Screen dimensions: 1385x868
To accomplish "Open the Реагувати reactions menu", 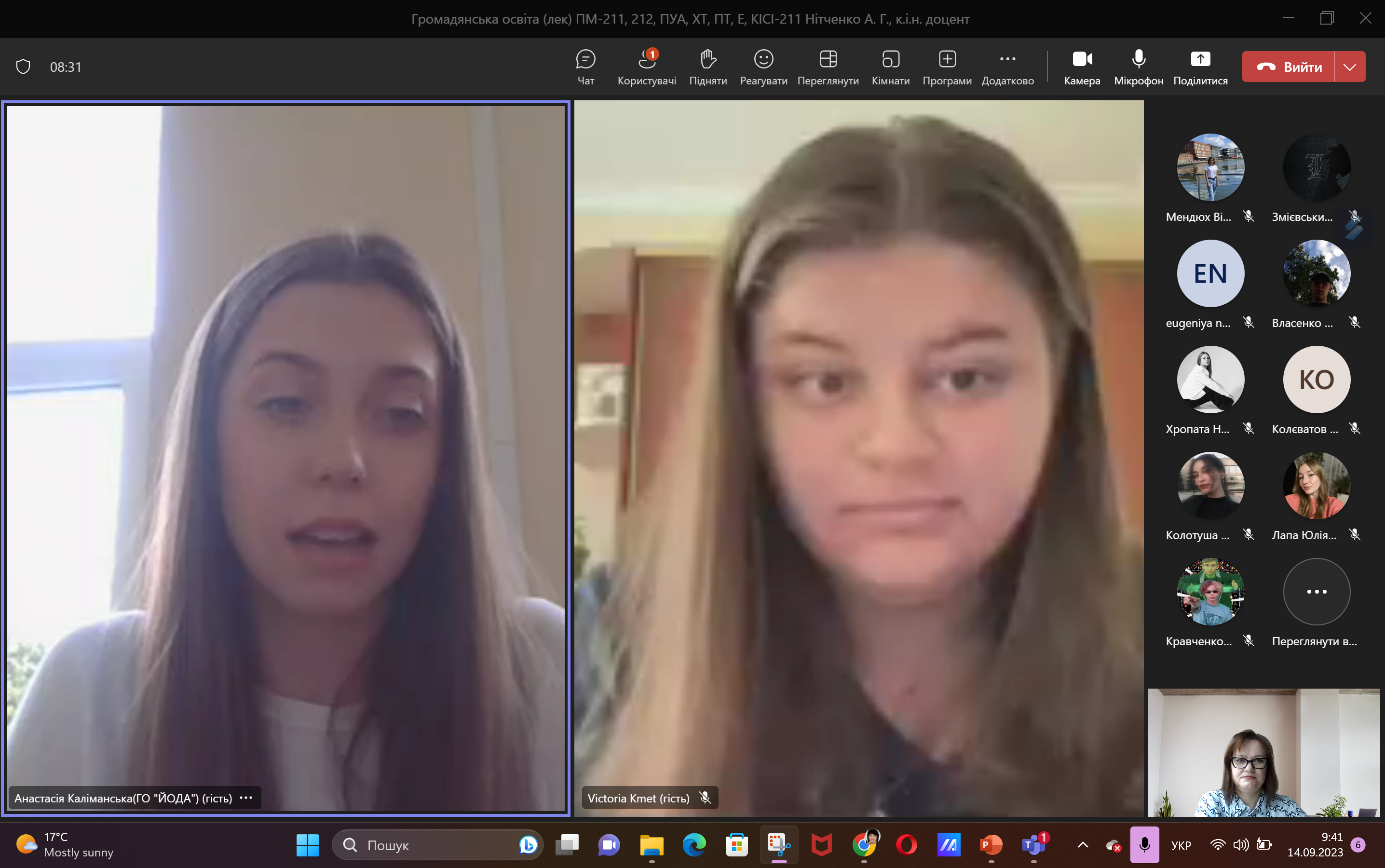I will pyautogui.click(x=763, y=67).
